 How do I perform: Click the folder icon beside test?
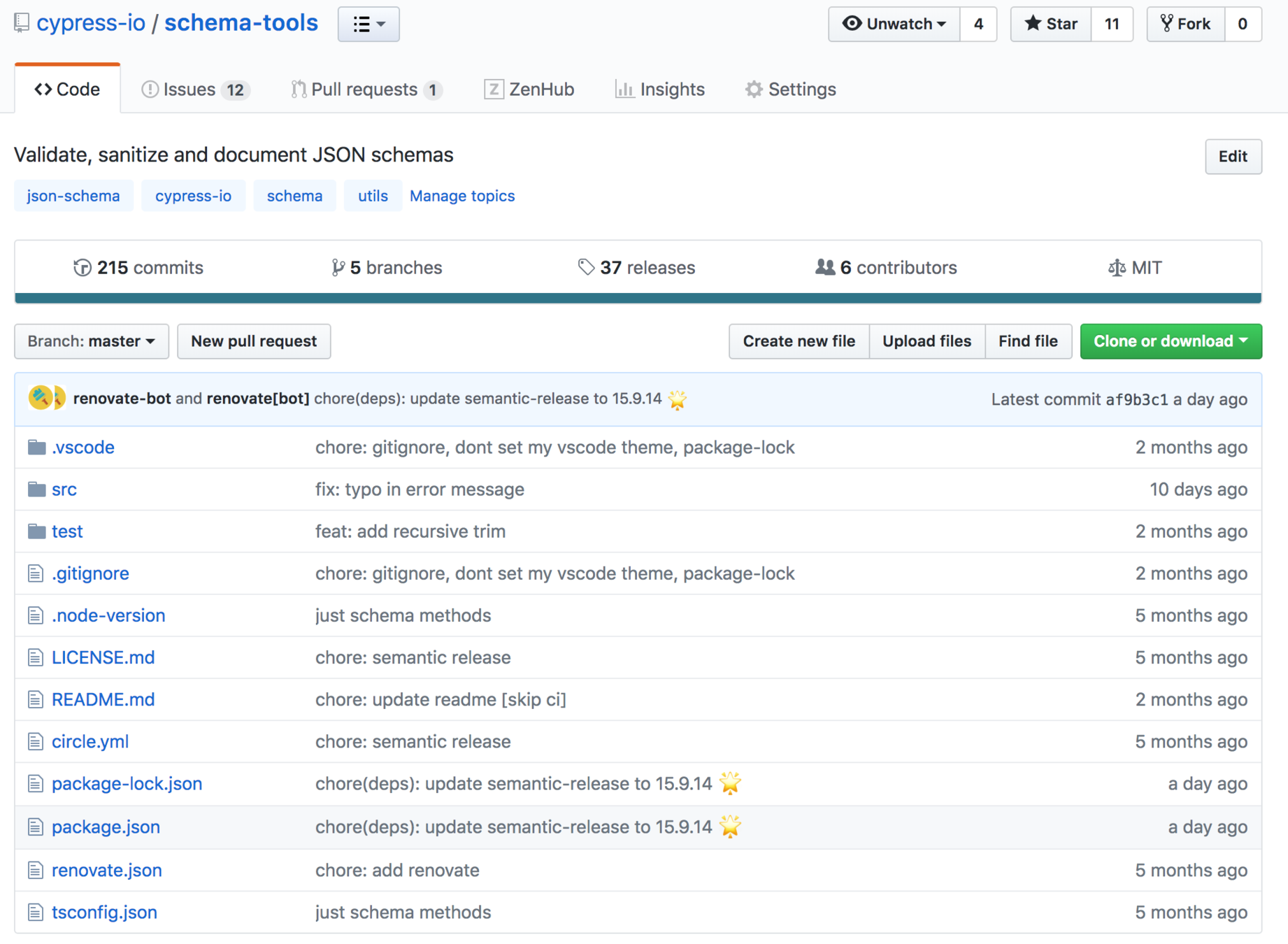coord(36,531)
